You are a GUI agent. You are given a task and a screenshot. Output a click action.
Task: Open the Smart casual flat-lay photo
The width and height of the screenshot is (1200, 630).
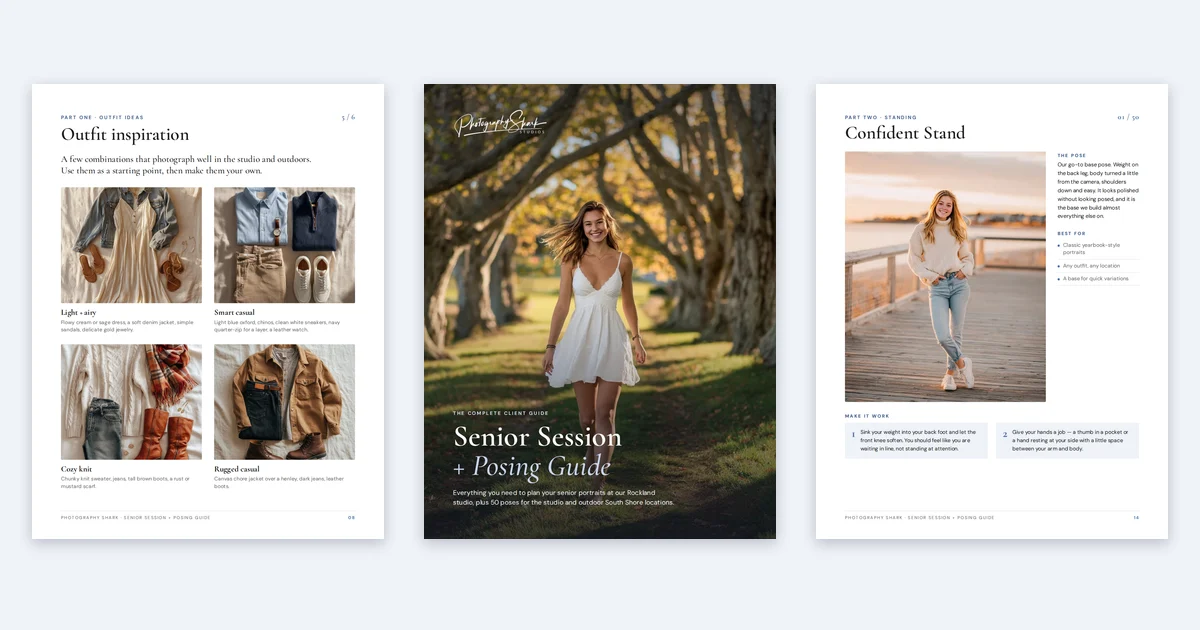point(284,245)
